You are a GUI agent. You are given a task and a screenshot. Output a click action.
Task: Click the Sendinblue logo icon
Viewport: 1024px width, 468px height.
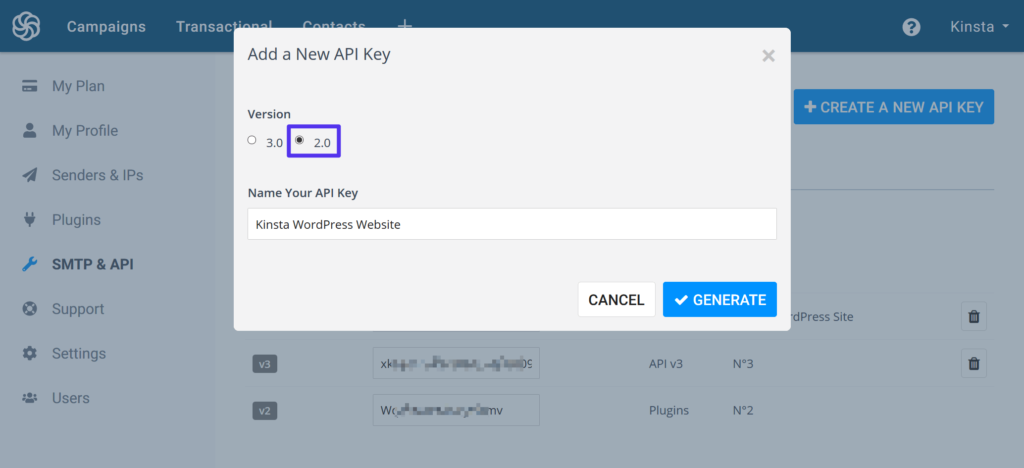coord(26,26)
